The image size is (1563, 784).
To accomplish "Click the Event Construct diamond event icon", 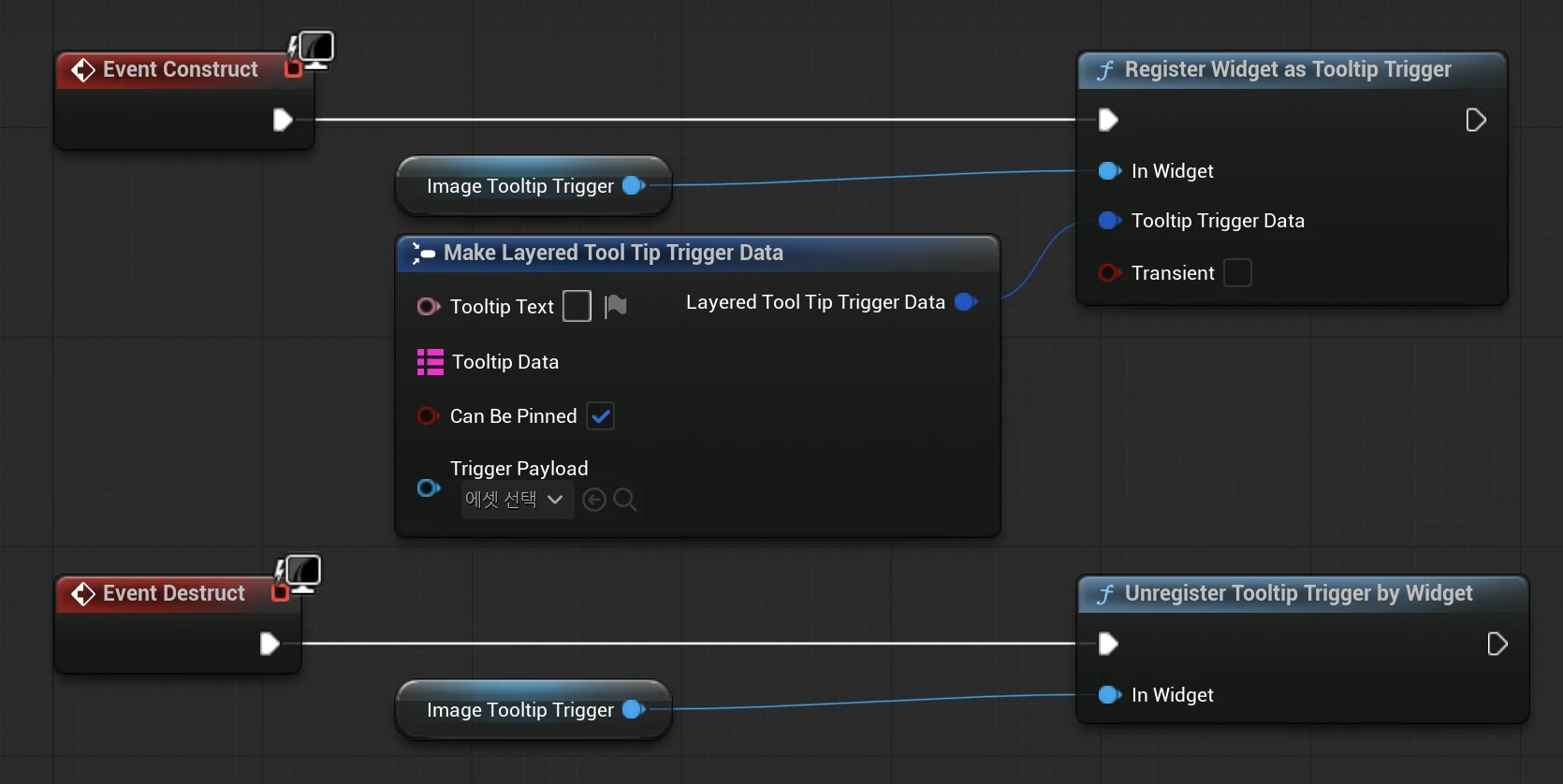I will tap(83, 70).
